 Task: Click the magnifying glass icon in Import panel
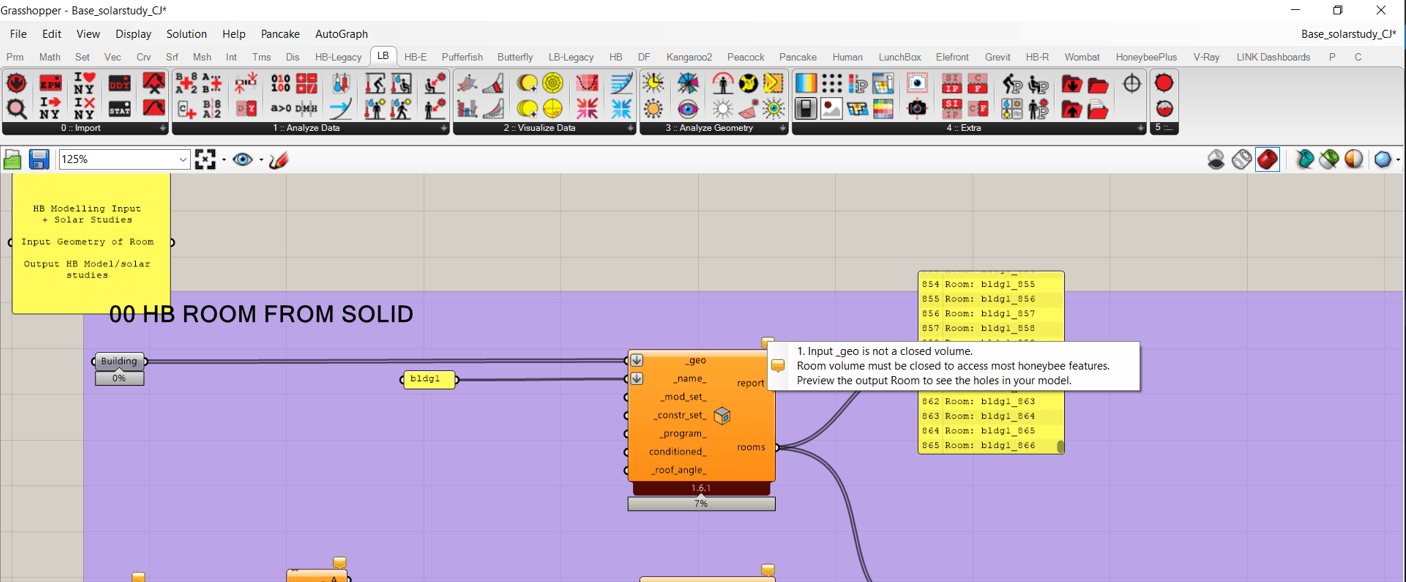16,108
